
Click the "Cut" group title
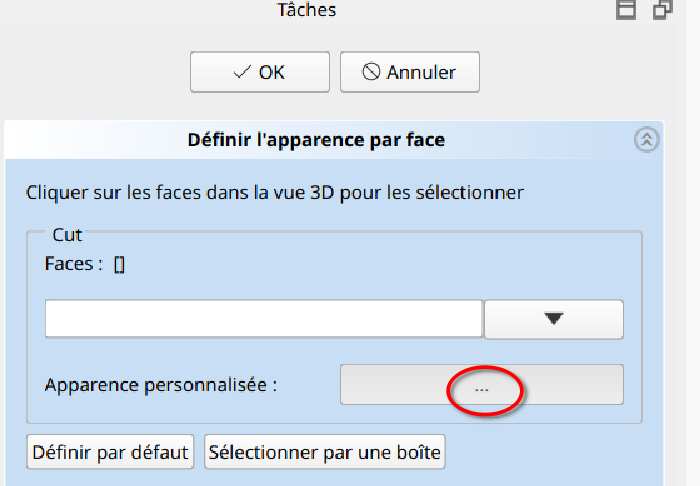click(67, 235)
